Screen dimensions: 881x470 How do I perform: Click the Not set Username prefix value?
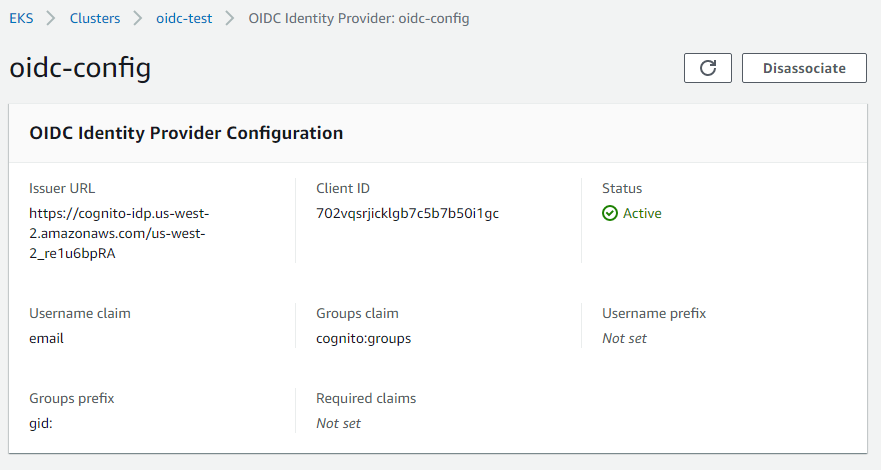(624, 338)
